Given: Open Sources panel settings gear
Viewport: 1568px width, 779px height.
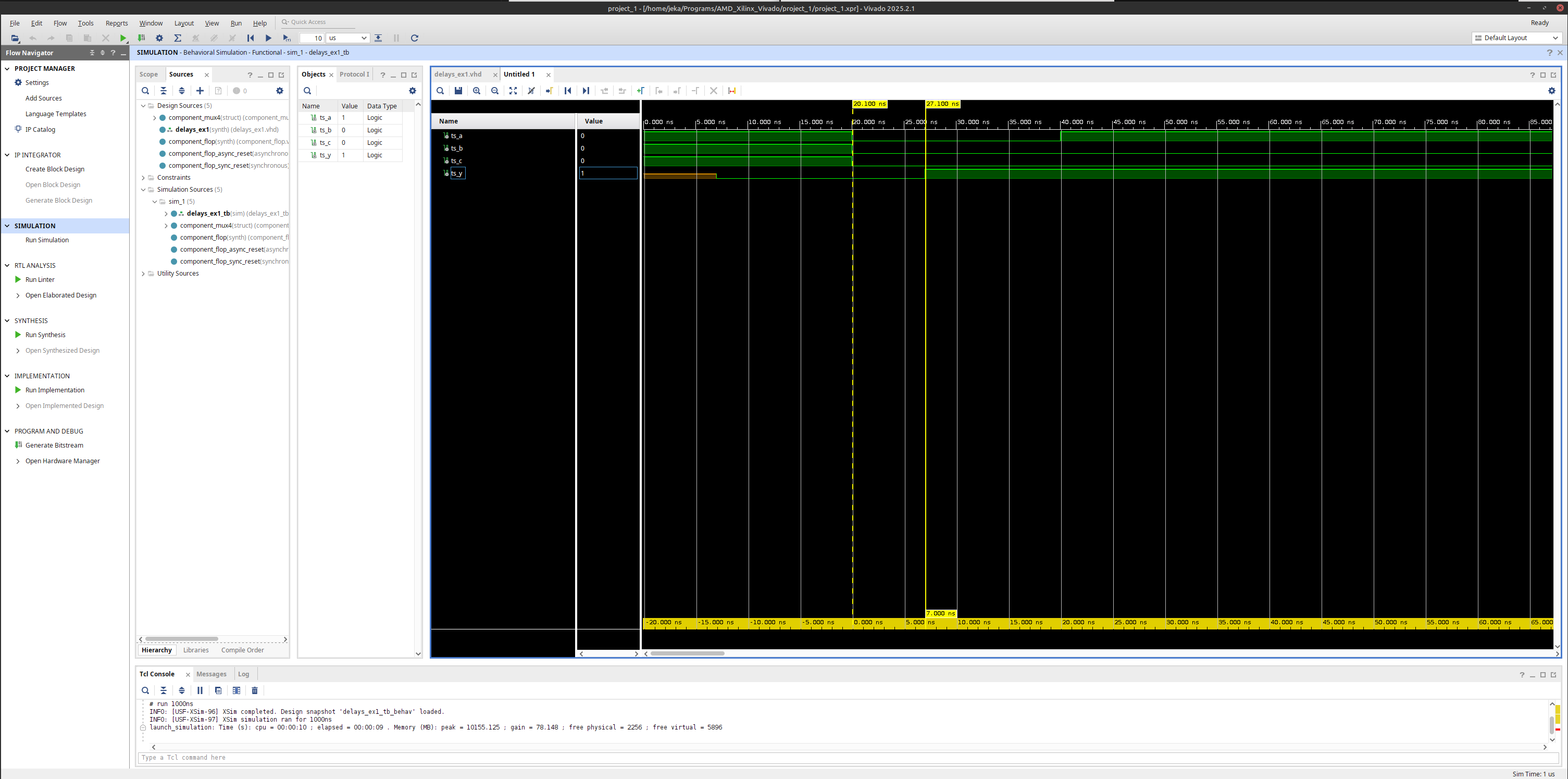Looking at the screenshot, I should pyautogui.click(x=279, y=91).
